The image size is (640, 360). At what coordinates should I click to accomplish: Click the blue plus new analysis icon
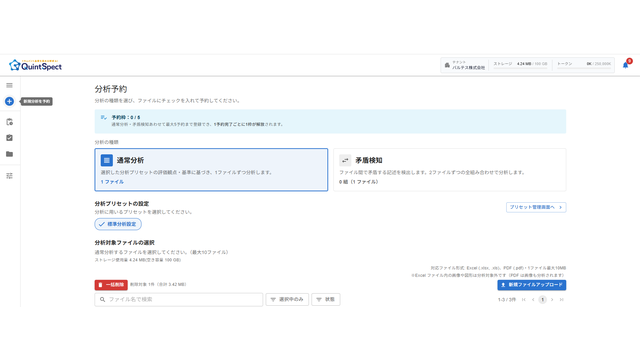[x=9, y=101]
